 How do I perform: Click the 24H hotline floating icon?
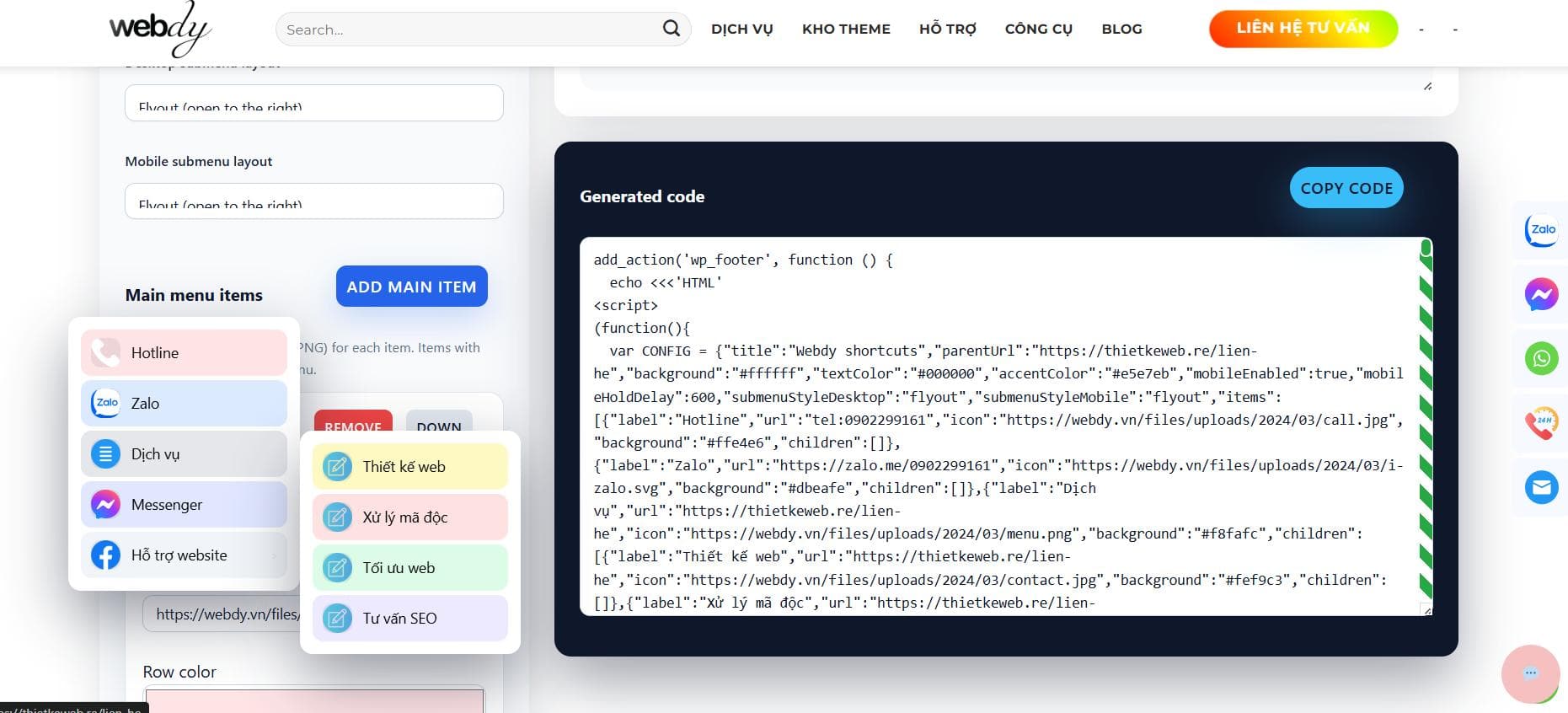tap(1541, 423)
